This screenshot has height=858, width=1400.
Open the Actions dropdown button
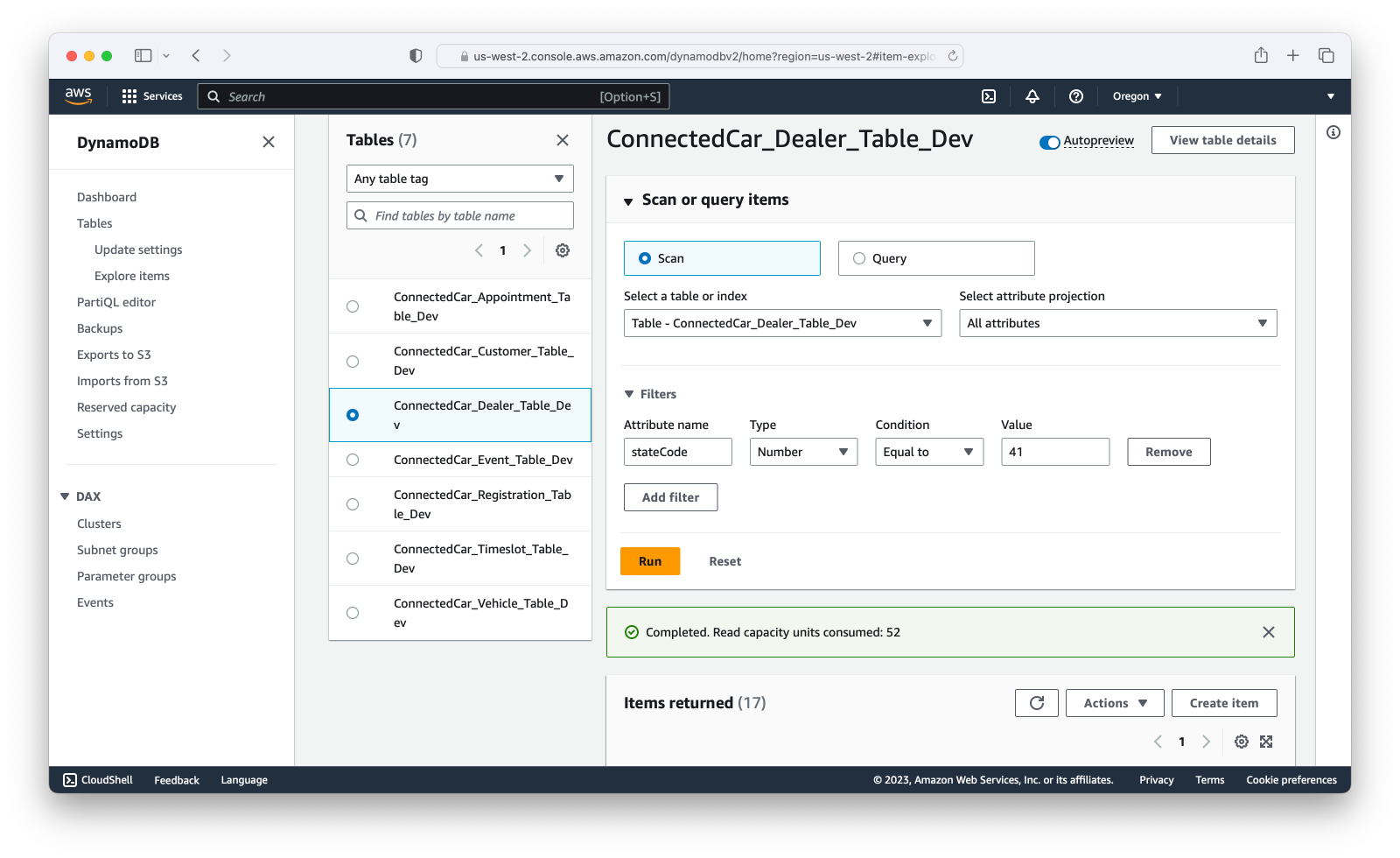(1115, 703)
